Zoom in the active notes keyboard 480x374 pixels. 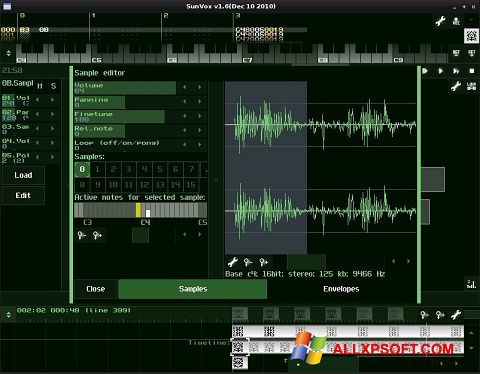[x=97, y=235]
